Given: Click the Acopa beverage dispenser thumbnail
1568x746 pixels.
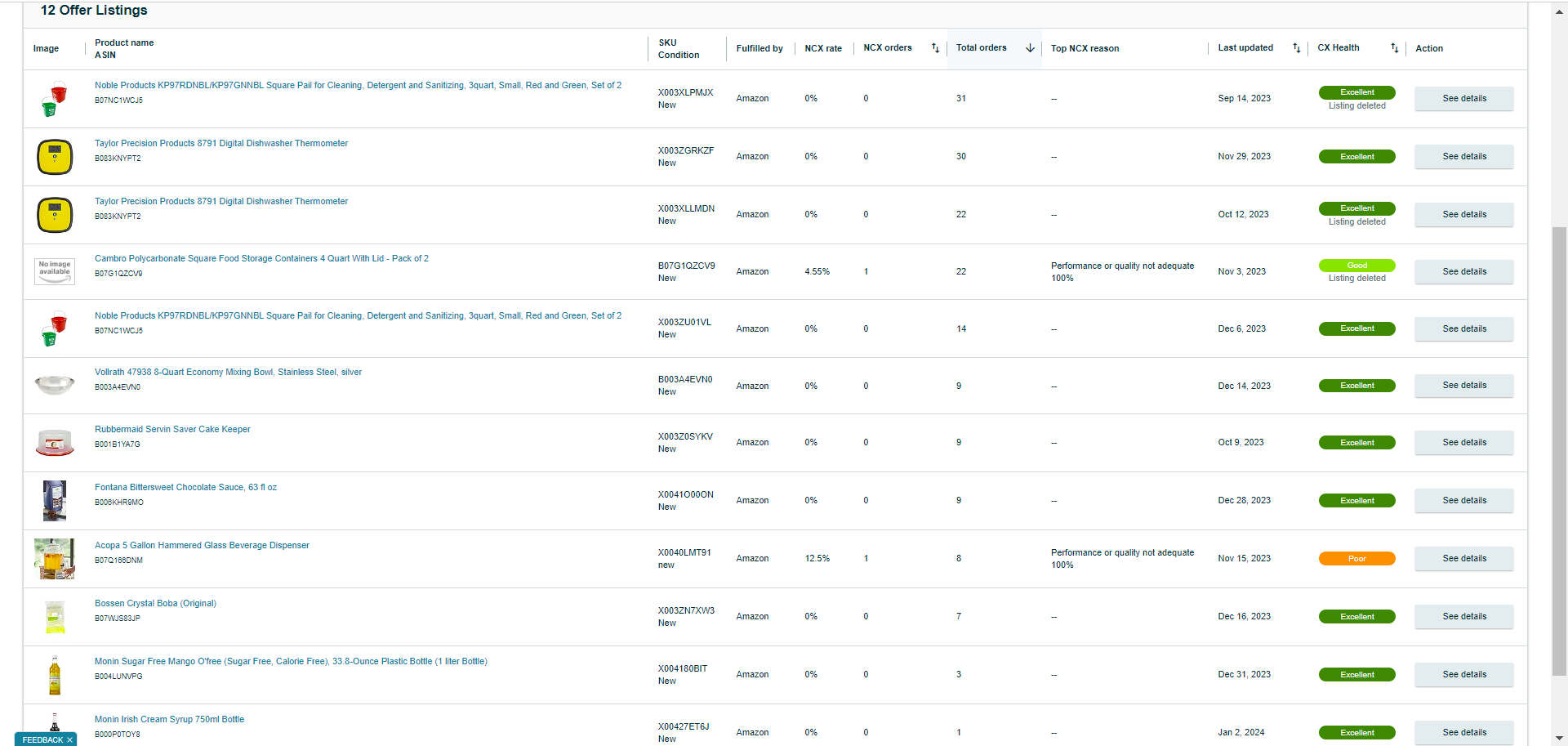Looking at the screenshot, I should (x=55, y=559).
